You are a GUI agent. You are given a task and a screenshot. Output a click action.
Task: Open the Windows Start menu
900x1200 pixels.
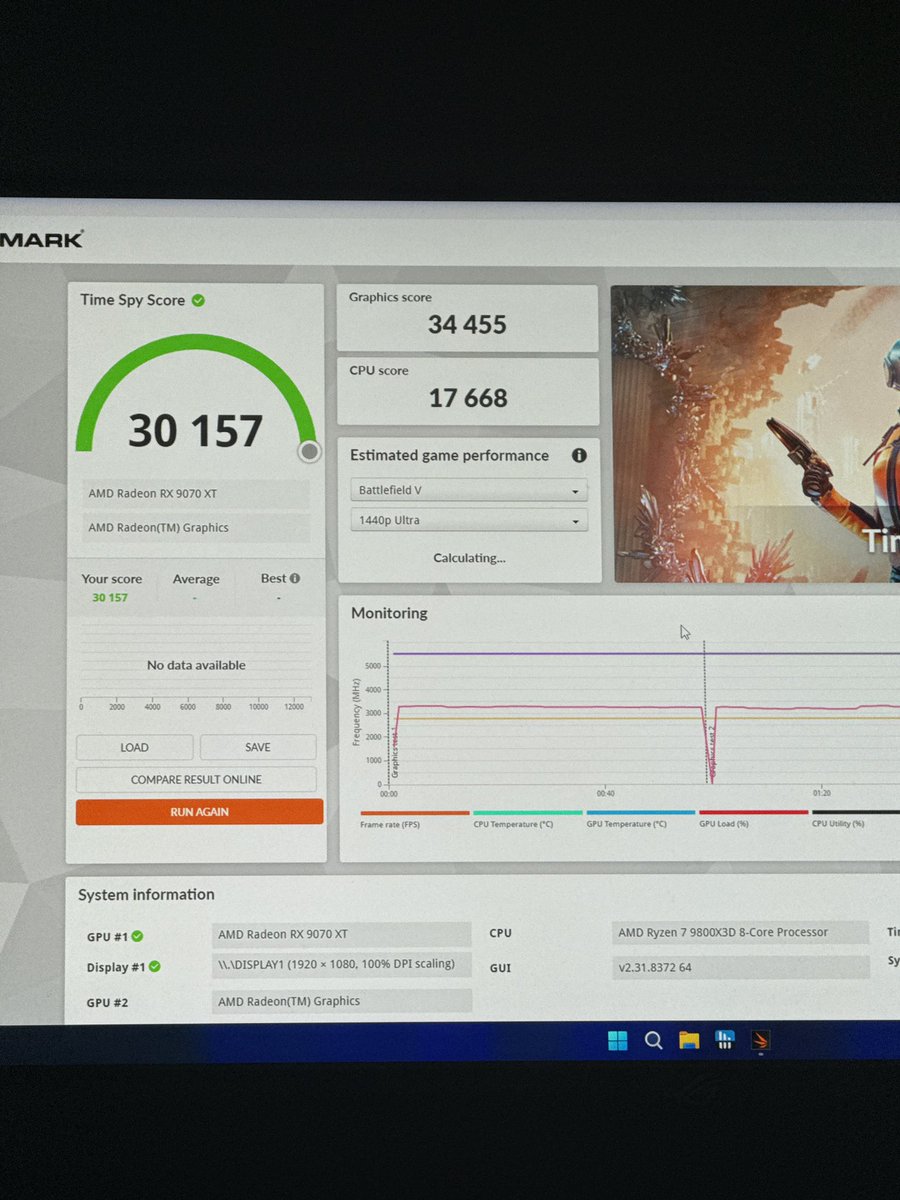point(618,1040)
